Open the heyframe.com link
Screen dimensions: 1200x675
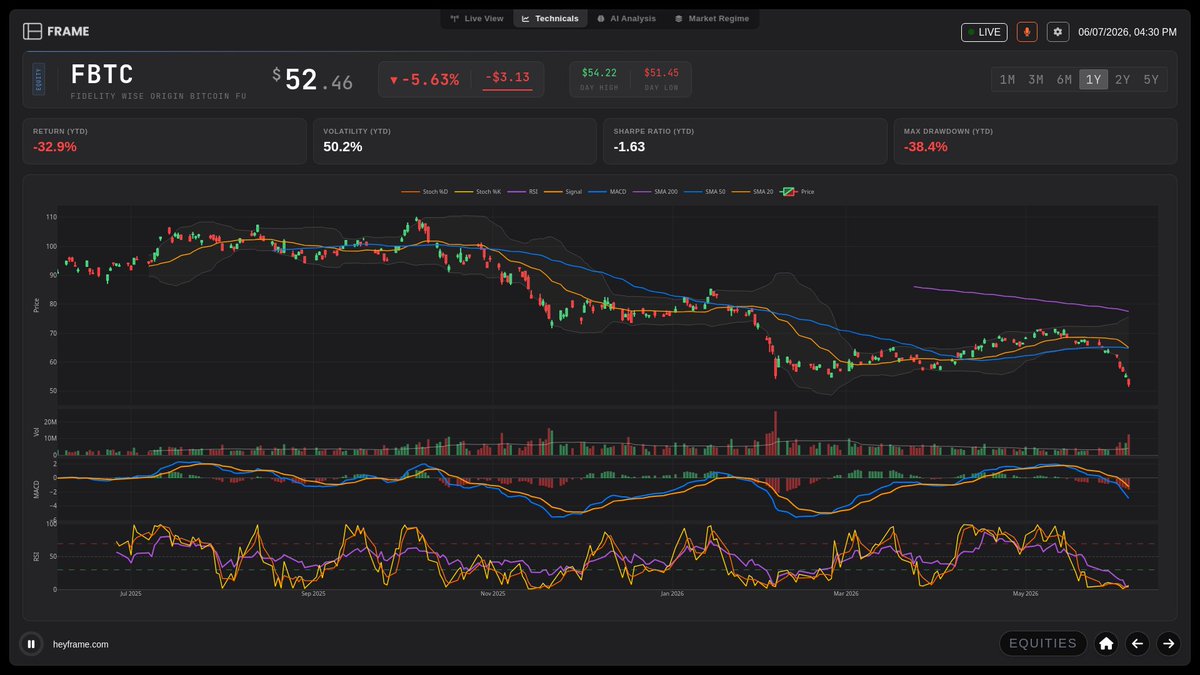click(80, 645)
